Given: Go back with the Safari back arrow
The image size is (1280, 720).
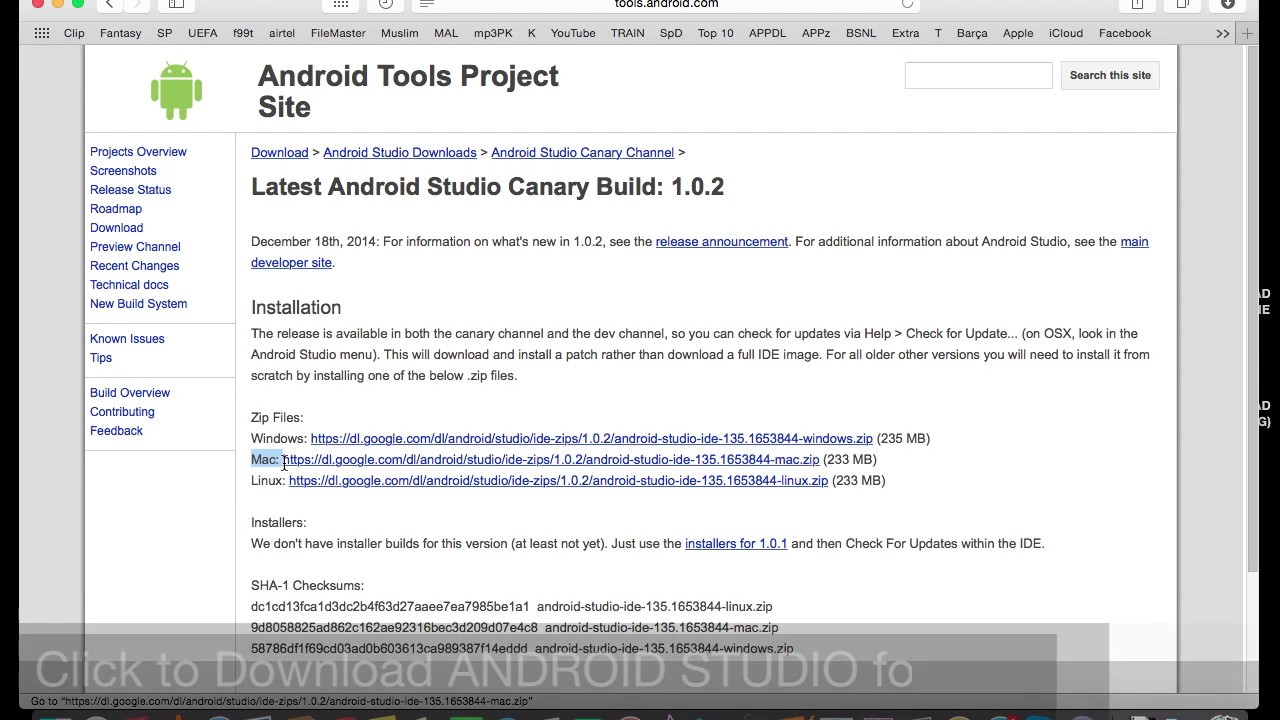Looking at the screenshot, I should [x=110, y=4].
